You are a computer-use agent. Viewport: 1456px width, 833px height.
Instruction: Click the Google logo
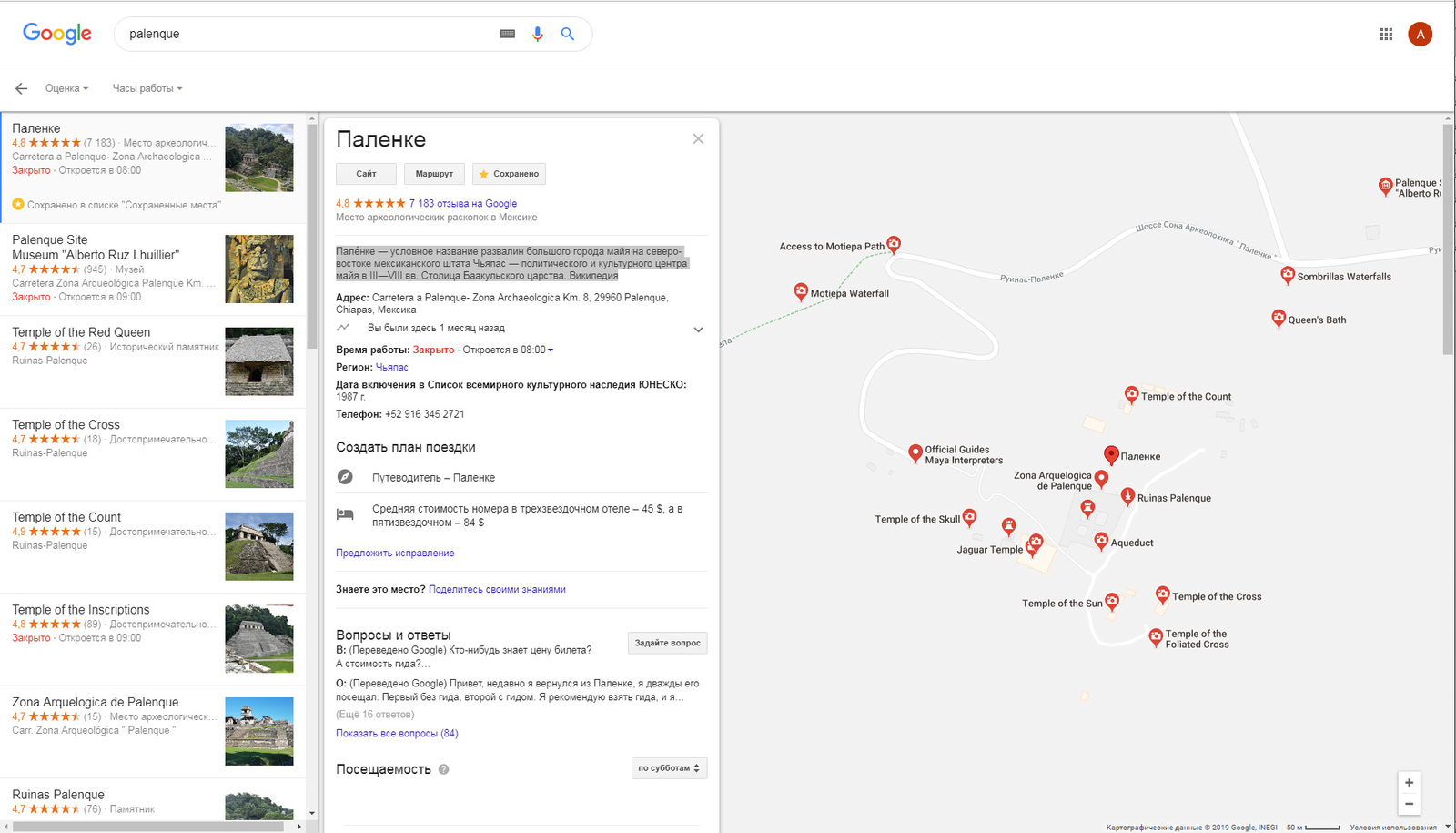(x=56, y=34)
